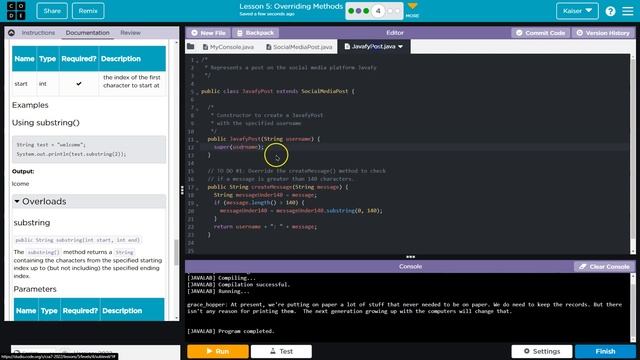Click the documentation panel scrollbar thumb
The image size is (640, 360).
176,252
